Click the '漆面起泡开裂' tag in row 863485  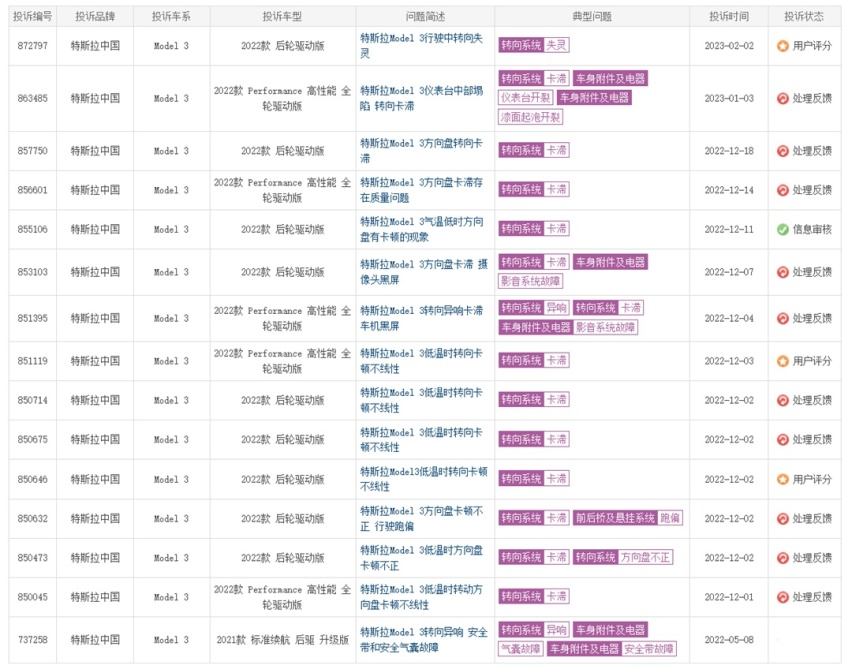point(530,117)
